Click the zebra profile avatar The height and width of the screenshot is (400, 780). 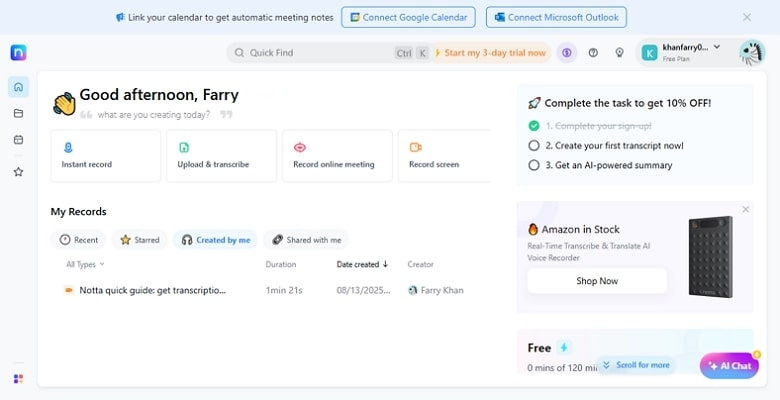tap(752, 53)
